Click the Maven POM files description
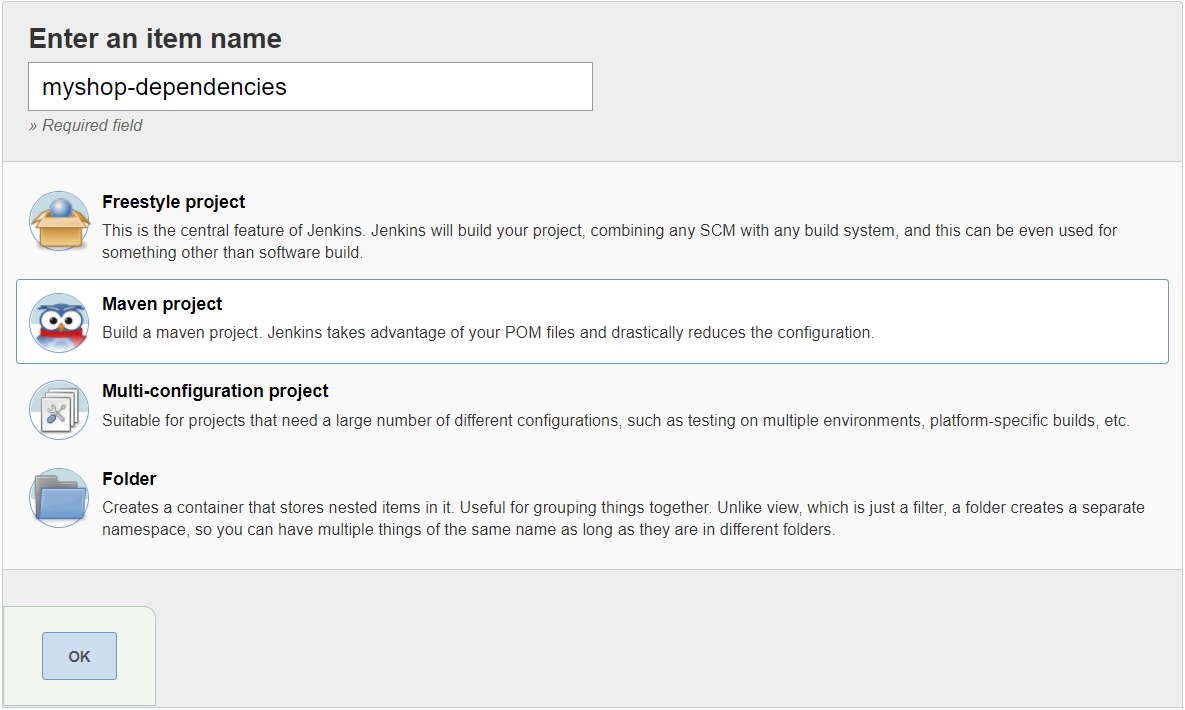The height and width of the screenshot is (710, 1185). [488, 332]
